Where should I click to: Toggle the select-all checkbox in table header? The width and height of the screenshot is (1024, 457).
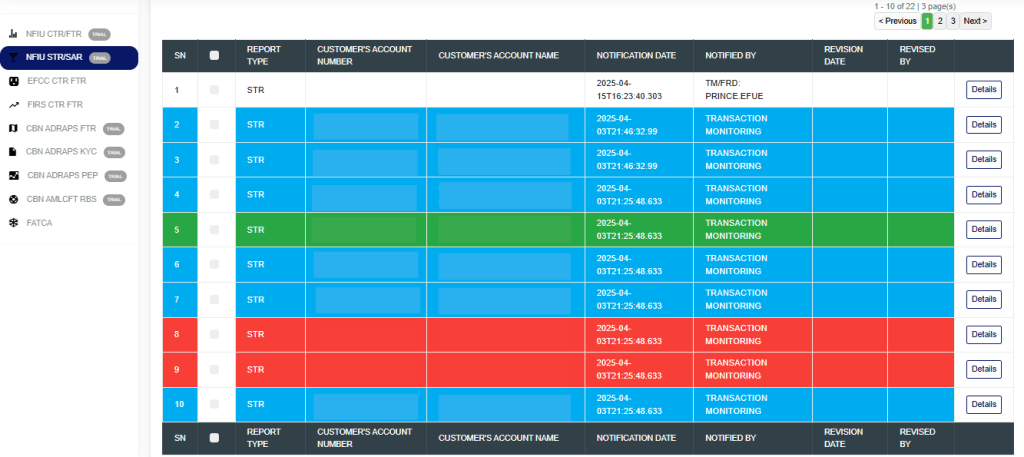[x=214, y=56]
